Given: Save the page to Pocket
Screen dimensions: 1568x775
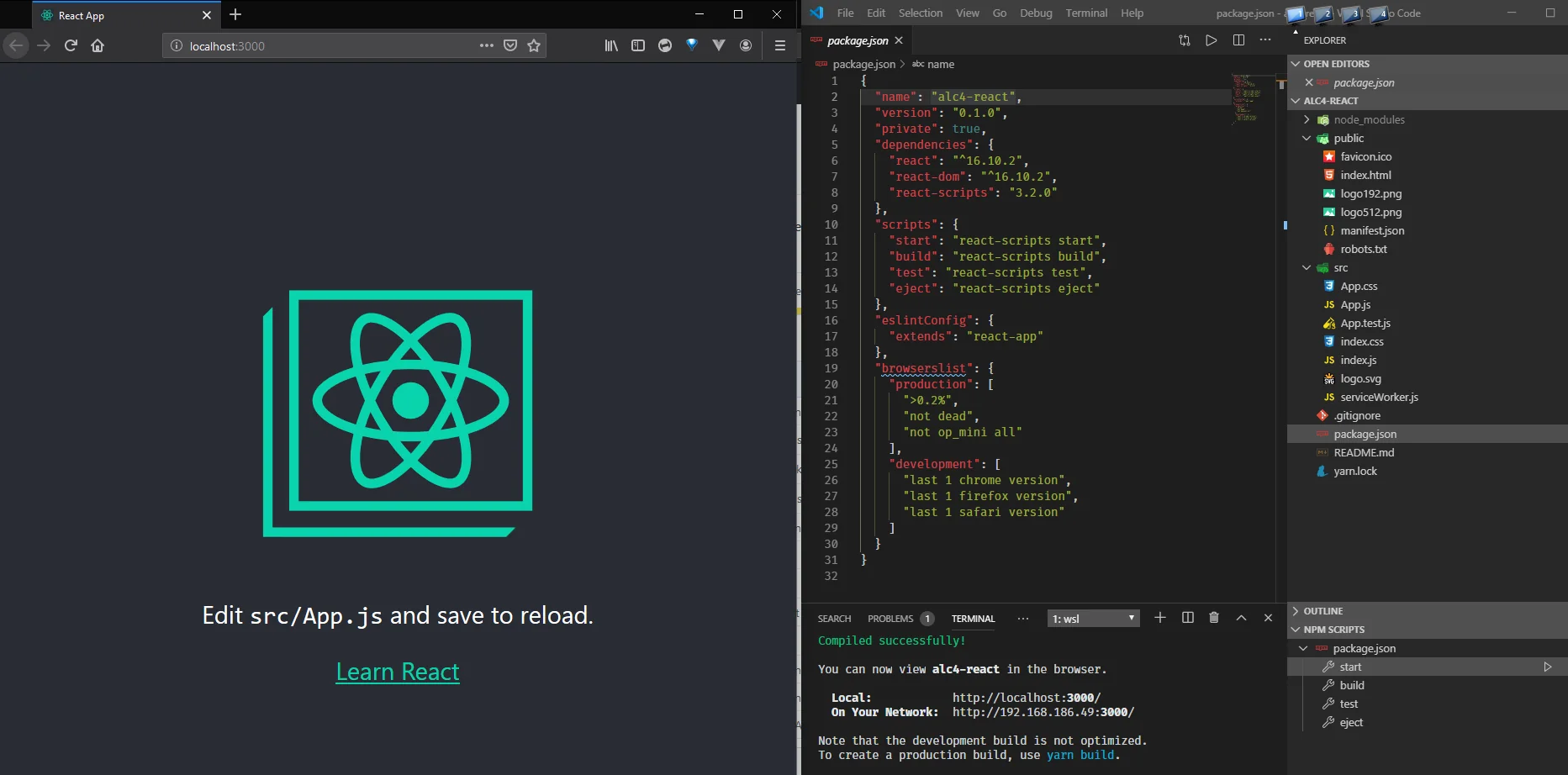Looking at the screenshot, I should point(509,45).
